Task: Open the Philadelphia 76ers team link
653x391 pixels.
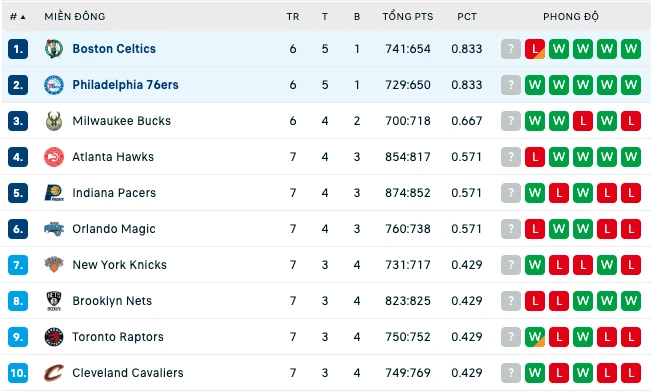Action: coord(125,85)
